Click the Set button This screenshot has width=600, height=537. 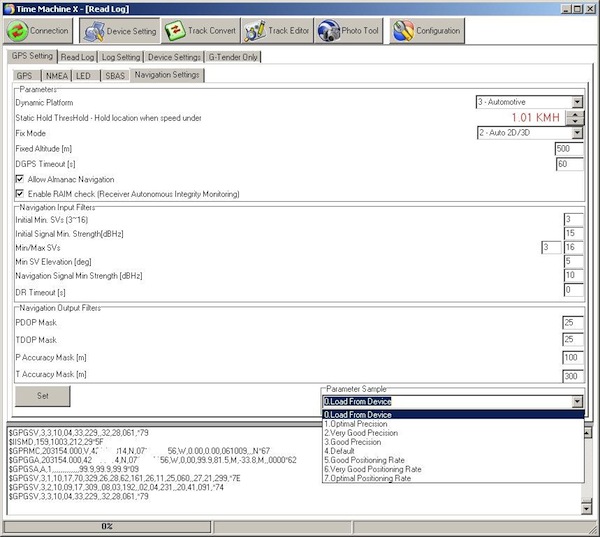42,396
